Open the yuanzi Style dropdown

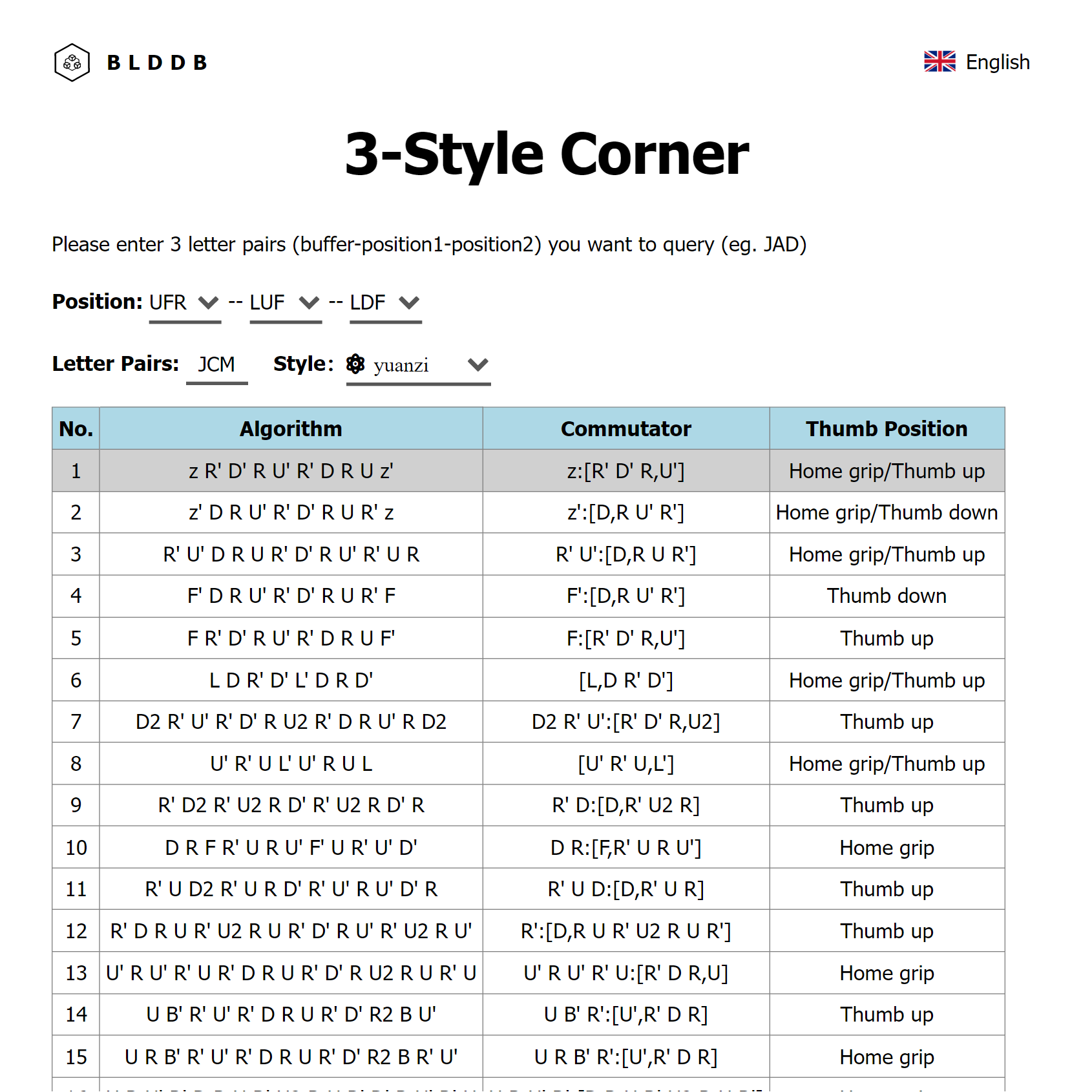(418, 365)
